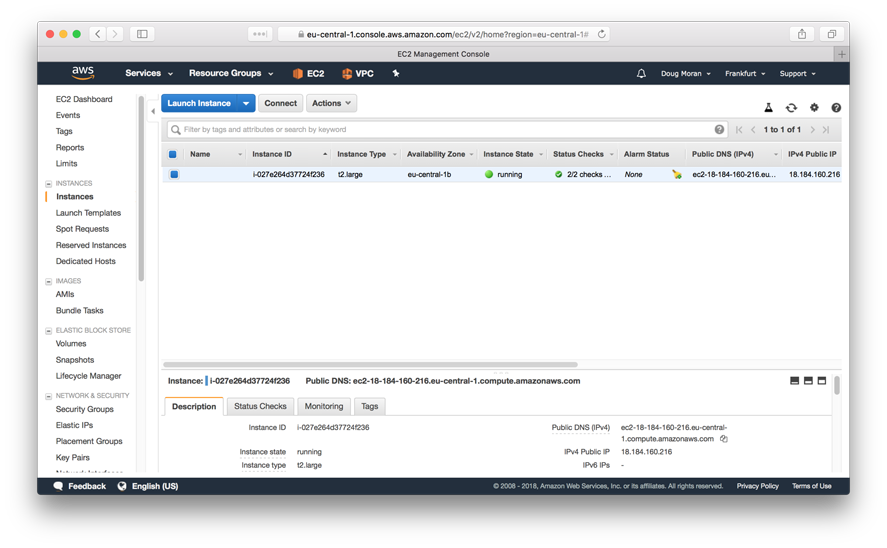The image size is (887, 548).
Task: Open the Services menu
Action: click(149, 74)
